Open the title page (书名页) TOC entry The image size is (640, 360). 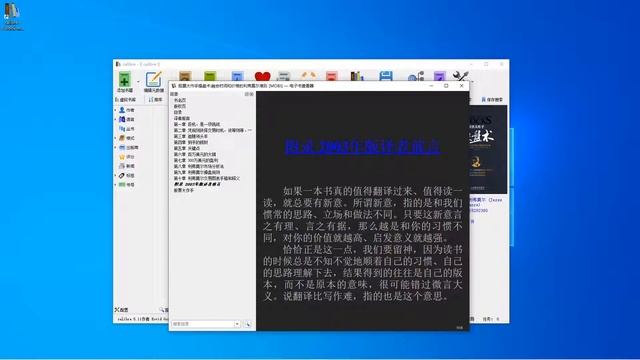(180, 100)
